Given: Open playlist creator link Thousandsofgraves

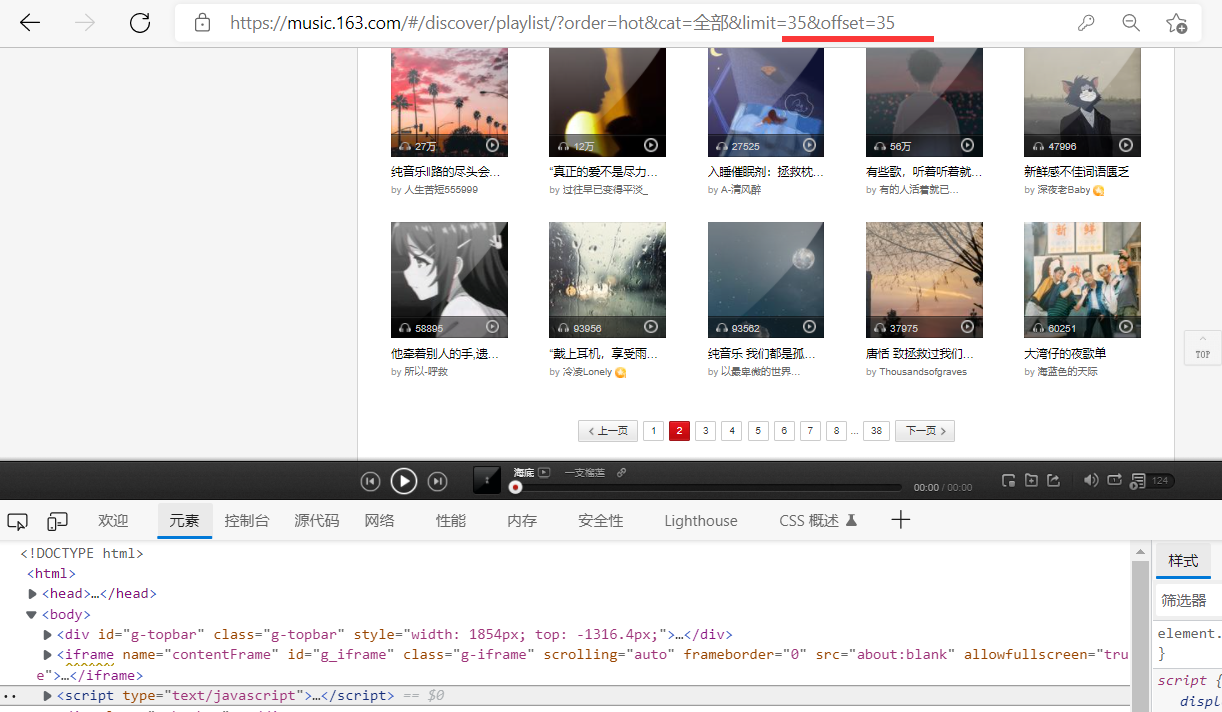Looking at the screenshot, I should coord(923,372).
